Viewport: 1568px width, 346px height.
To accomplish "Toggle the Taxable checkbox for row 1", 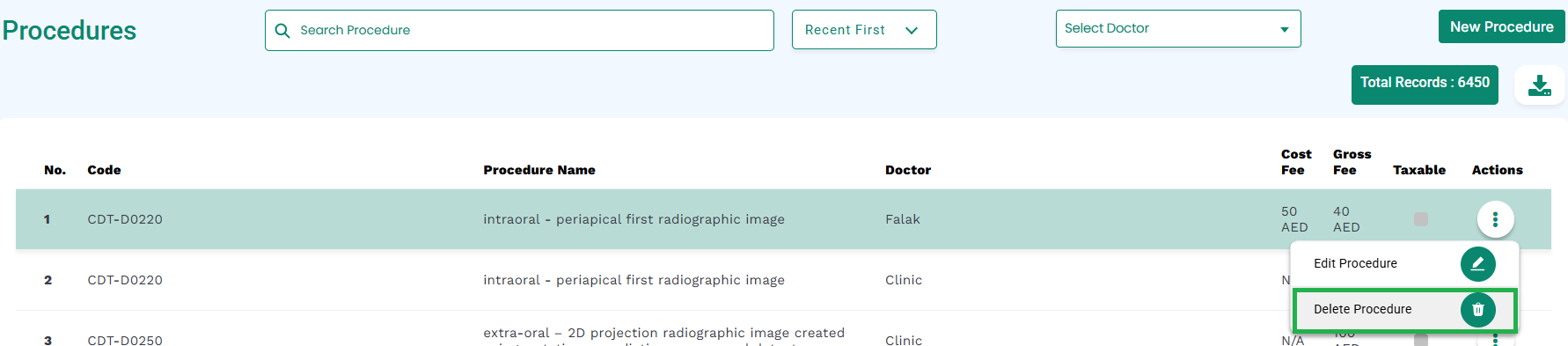I will pos(1420,219).
